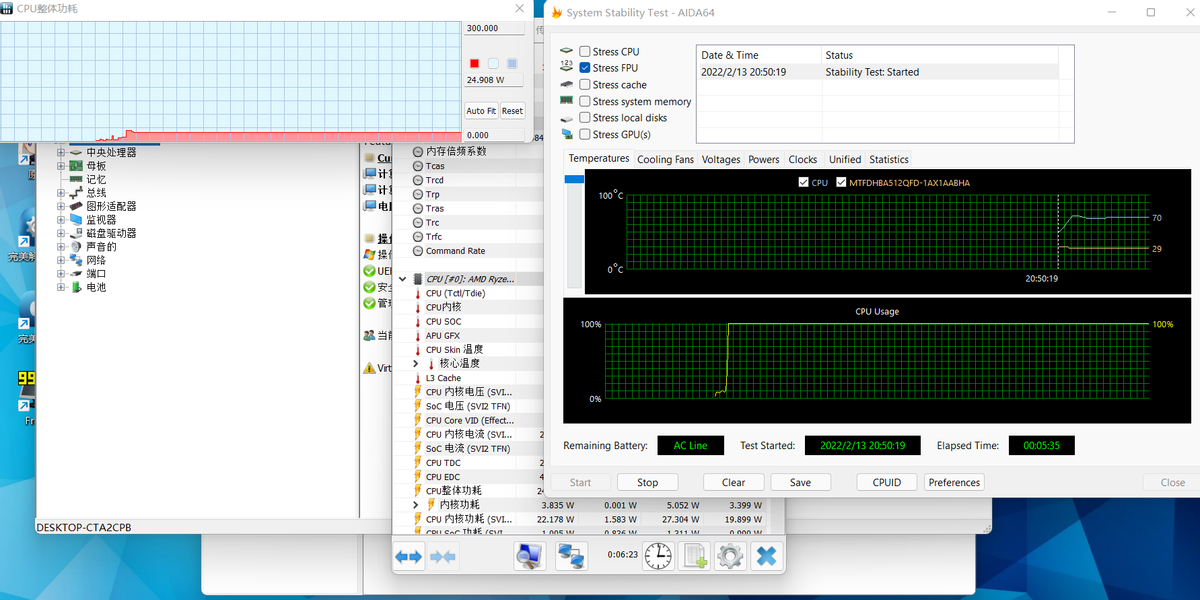Viewport: 1200px width, 600px height.
Task: Expand the 中央处理器 tree node
Action: [61, 153]
